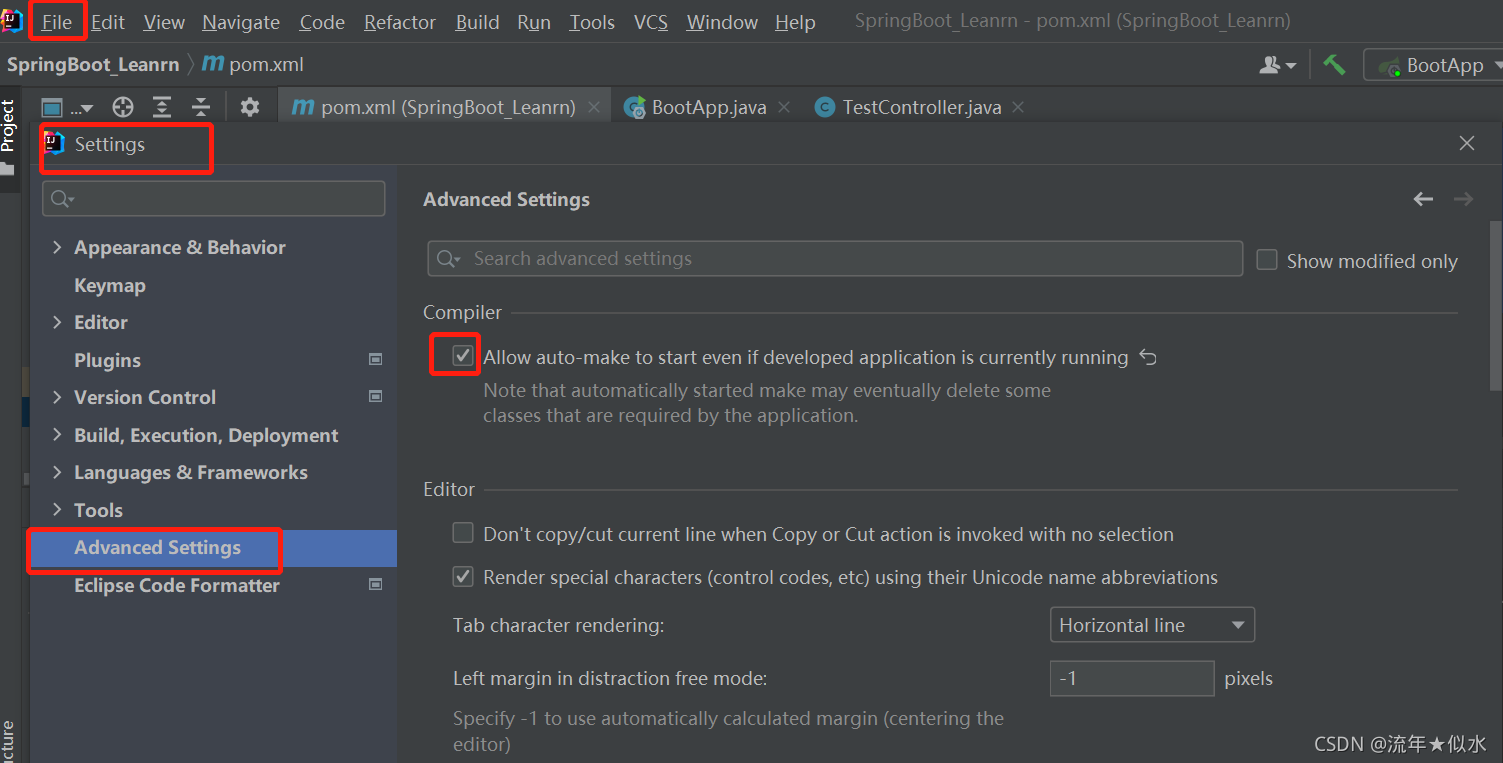Open the Code menu

322,22
